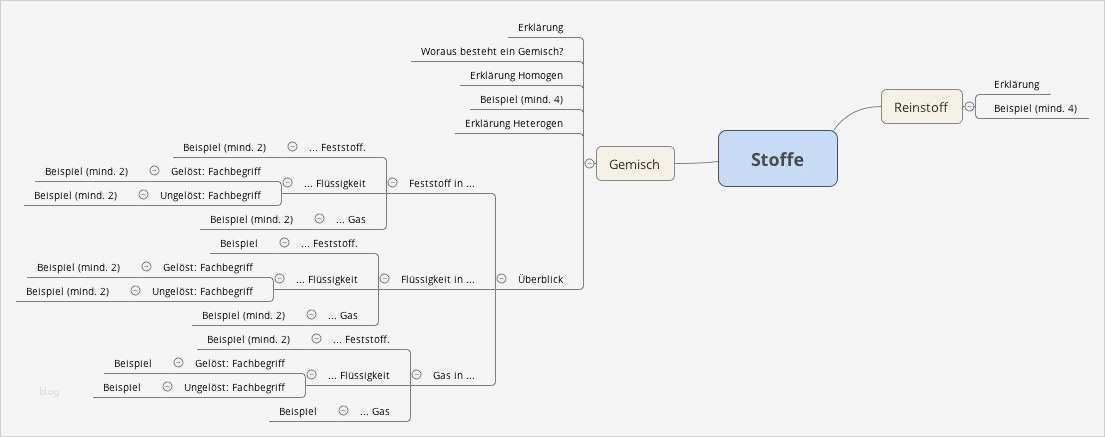Image resolution: width=1105 pixels, height=437 pixels.
Task: Collapse '... Flüssigkeit' toggle under 'Gas in ...'
Action: tap(311, 376)
